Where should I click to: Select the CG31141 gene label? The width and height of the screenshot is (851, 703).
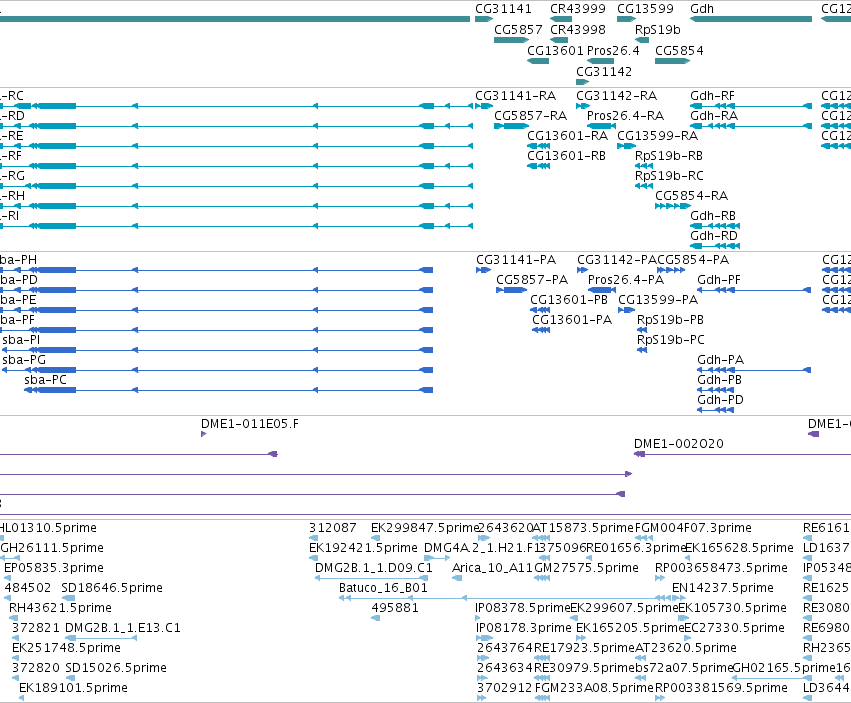point(503,9)
